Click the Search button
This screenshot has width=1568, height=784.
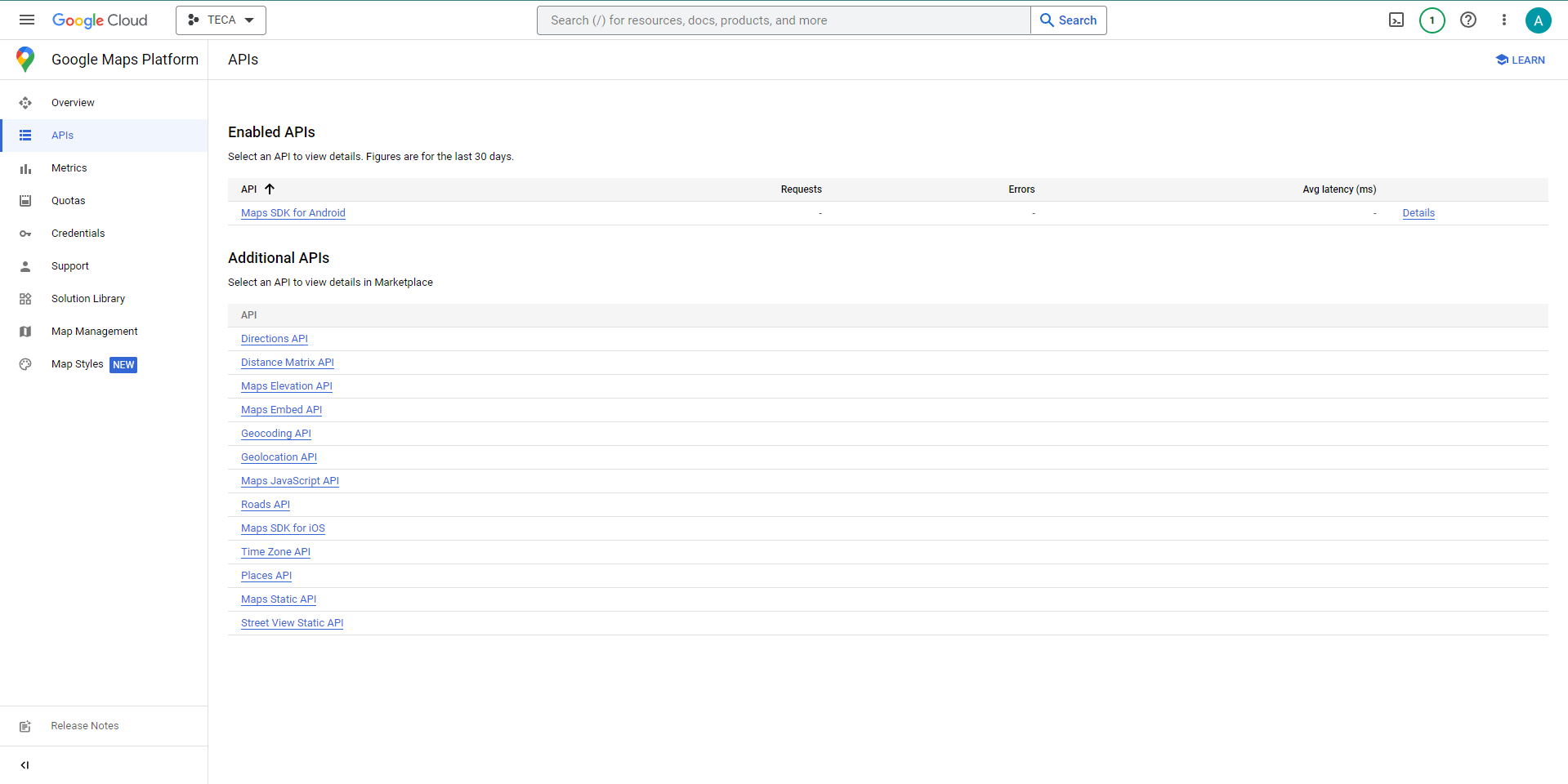tap(1068, 20)
